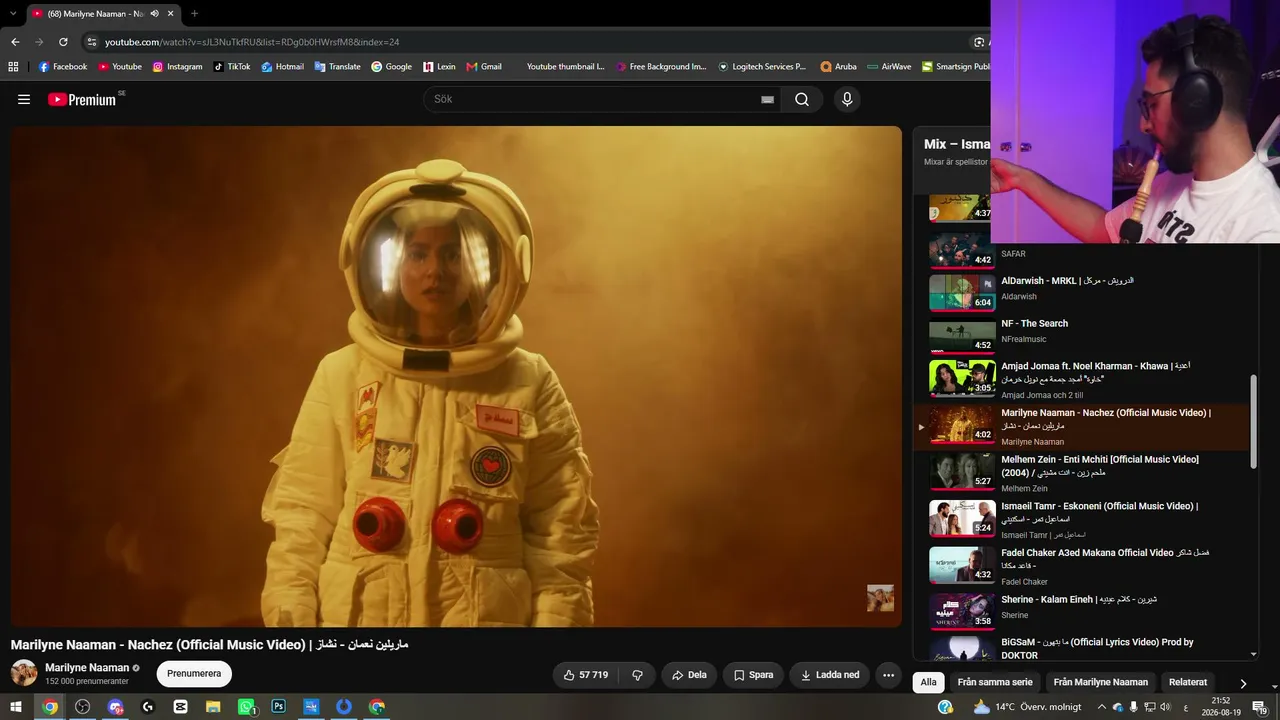1280x720 pixels.
Task: Select the Relaterat filter chip
Action: click(x=1188, y=682)
